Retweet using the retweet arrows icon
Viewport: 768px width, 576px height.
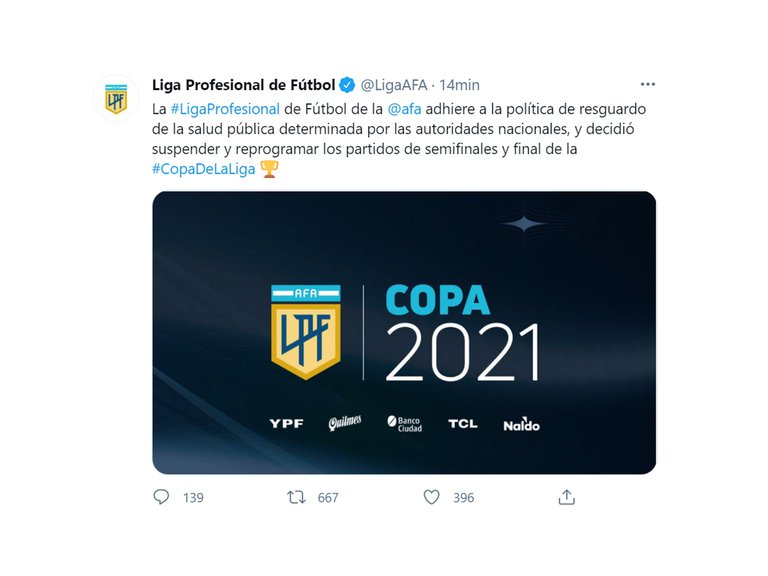tap(296, 497)
